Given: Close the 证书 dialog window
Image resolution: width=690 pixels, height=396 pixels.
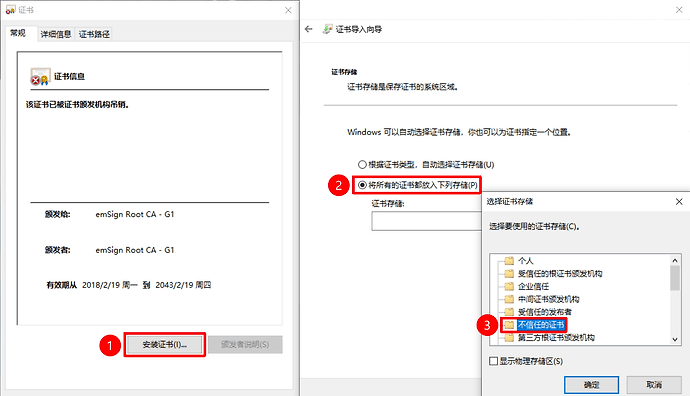Looking at the screenshot, I should (288, 10).
